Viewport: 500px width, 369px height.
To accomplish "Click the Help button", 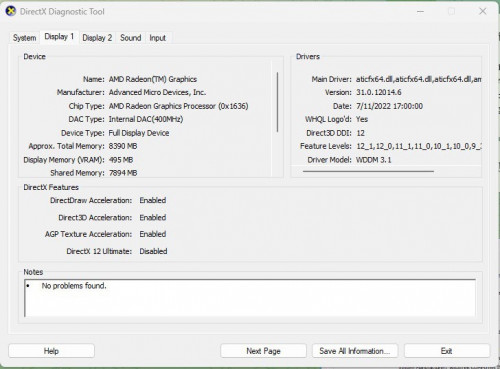I will (51, 351).
